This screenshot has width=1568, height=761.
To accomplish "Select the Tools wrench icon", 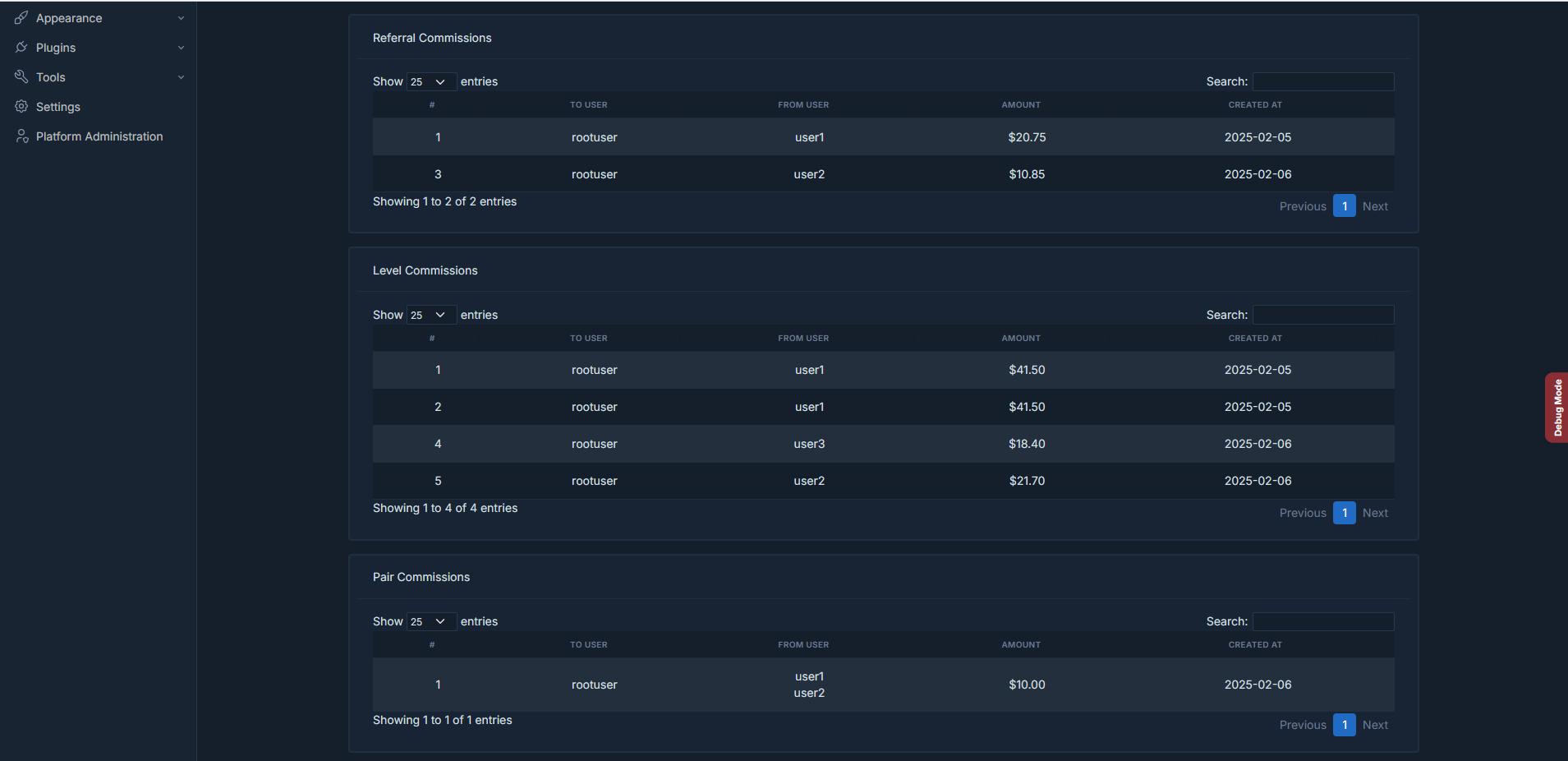I will click(x=21, y=76).
